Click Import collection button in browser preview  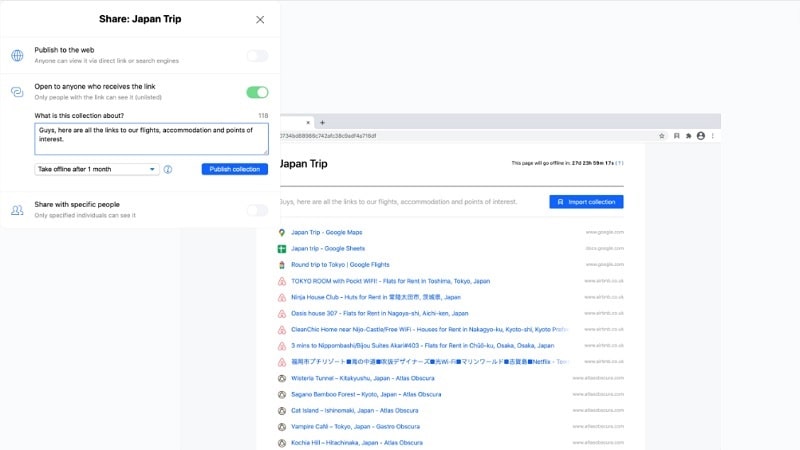pos(586,202)
